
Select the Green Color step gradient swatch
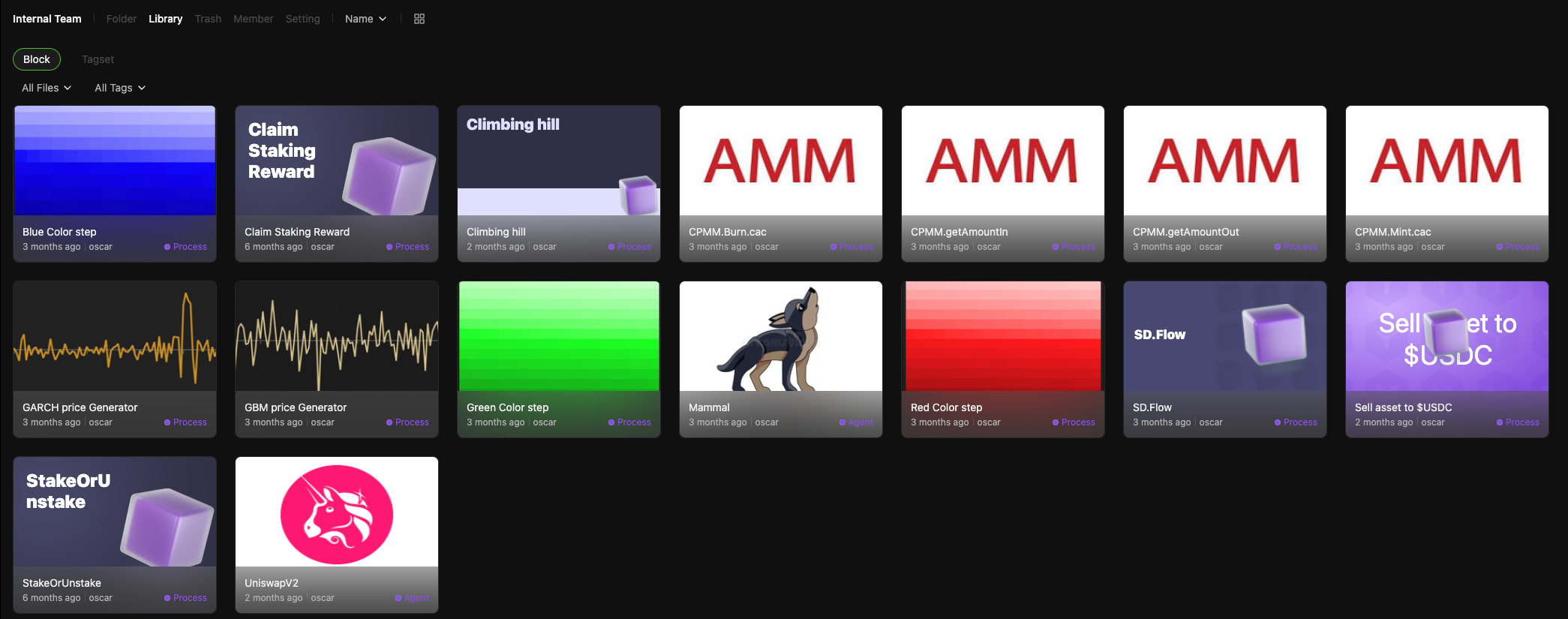coord(559,337)
